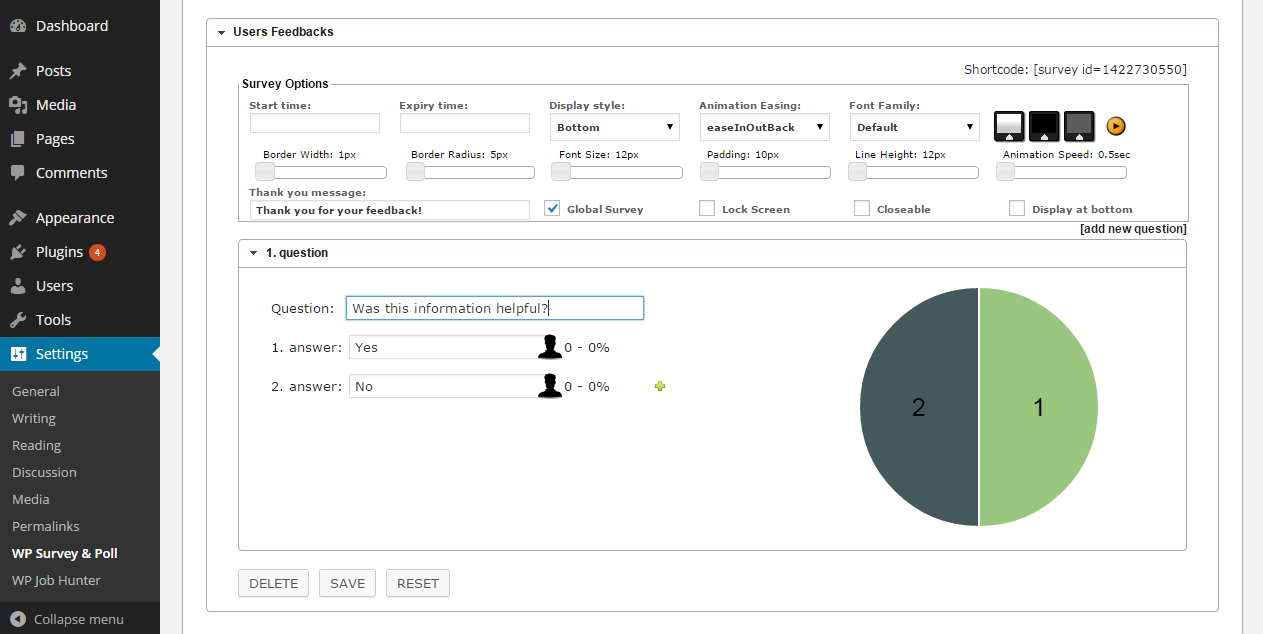Click the person icon beside No answer

(550, 385)
